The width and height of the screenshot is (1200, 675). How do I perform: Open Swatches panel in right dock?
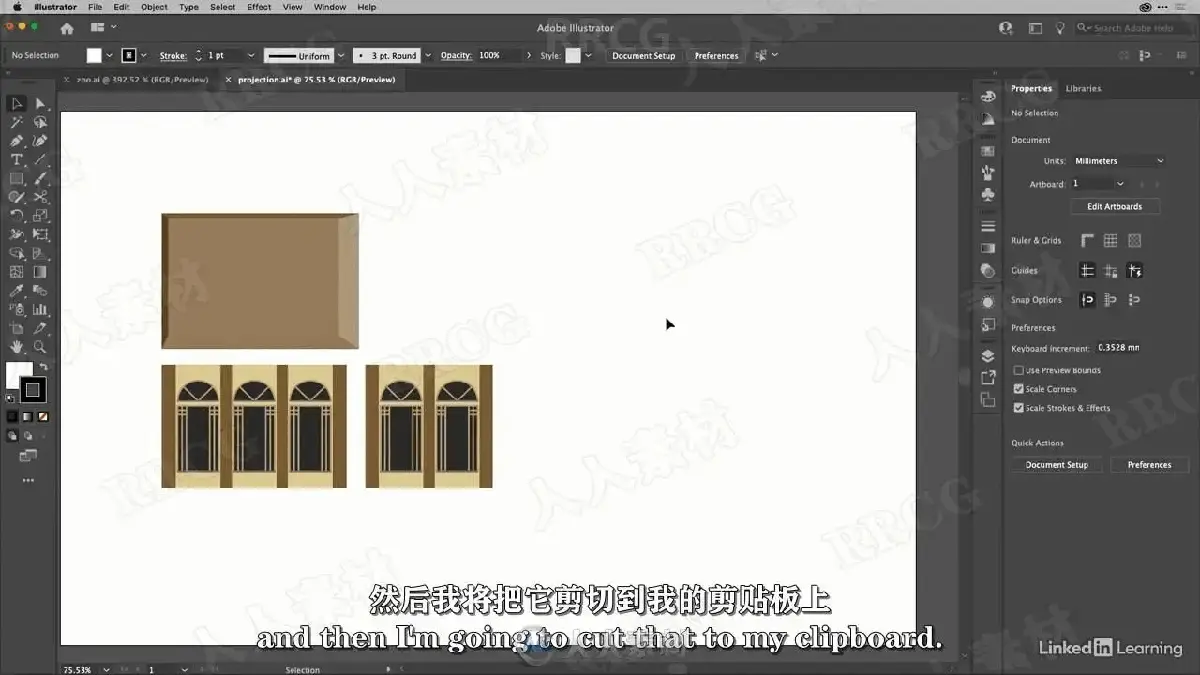coord(988,150)
